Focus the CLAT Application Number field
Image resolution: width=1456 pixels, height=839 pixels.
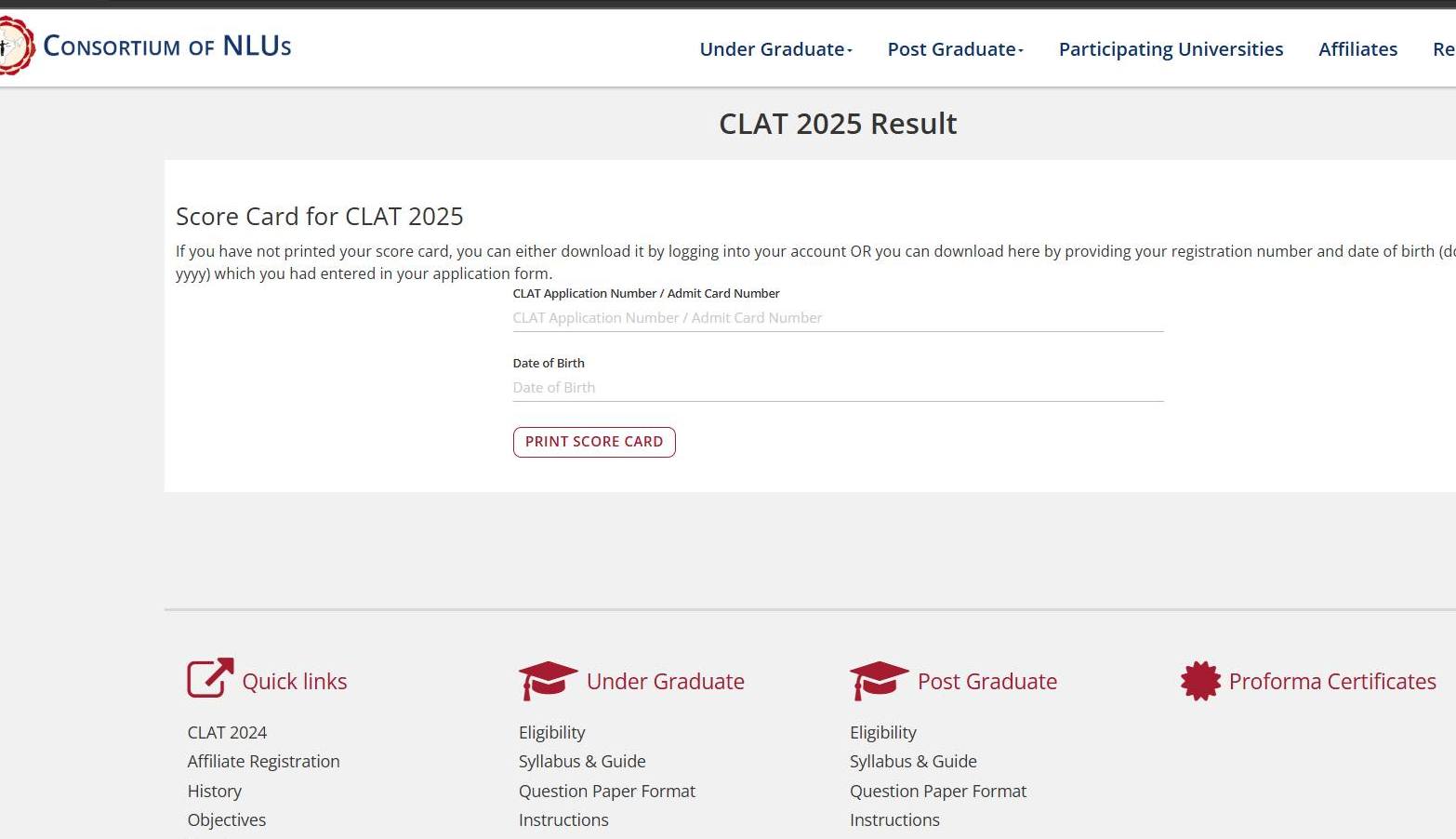pos(838,318)
